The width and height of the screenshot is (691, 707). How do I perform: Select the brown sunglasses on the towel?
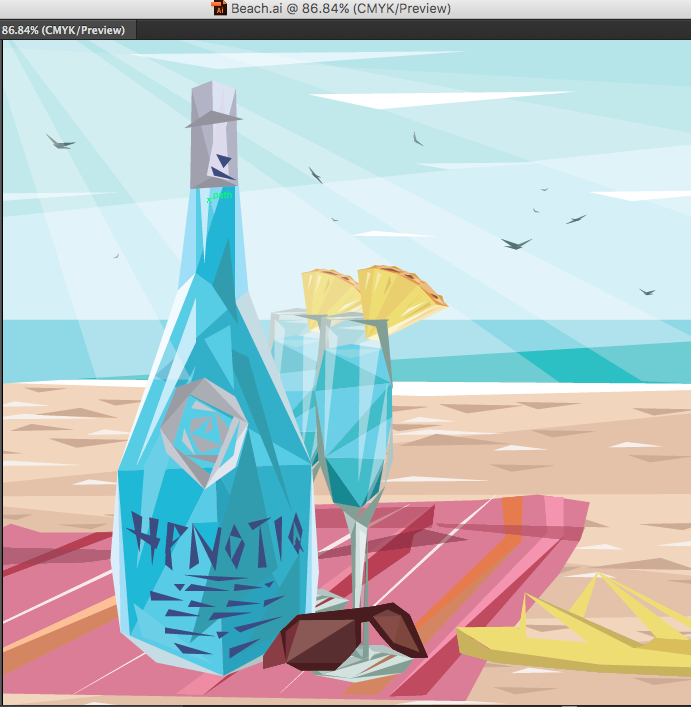click(345, 637)
